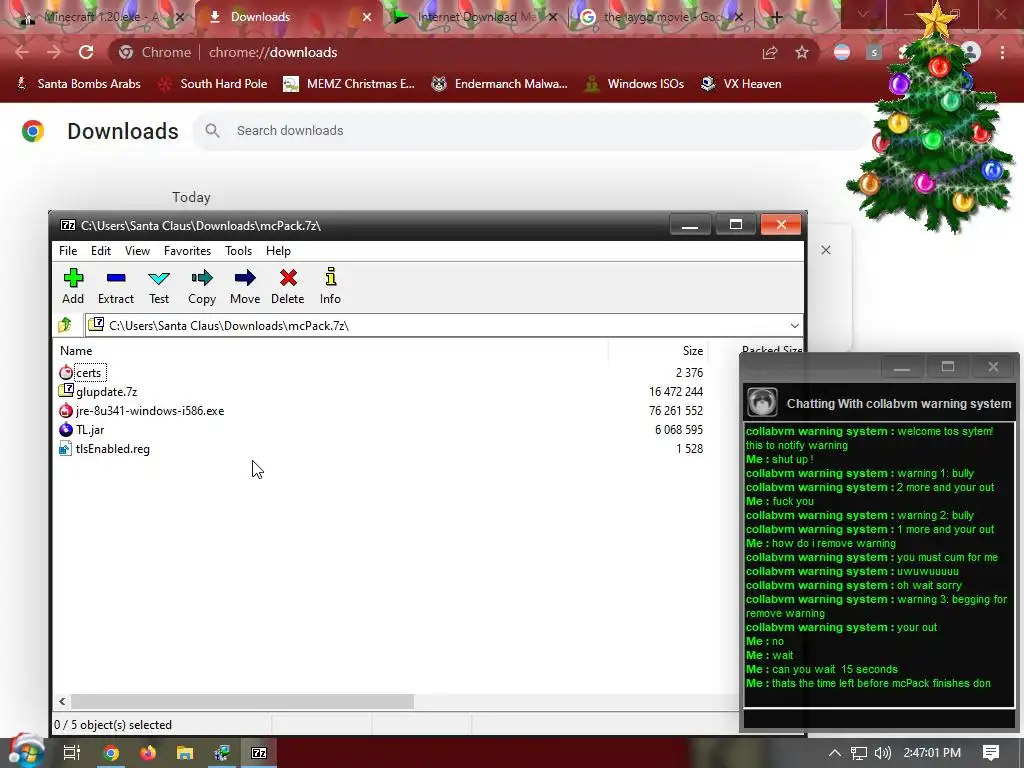Show hidden tray icons chevron
1024x768 pixels.
[835, 753]
